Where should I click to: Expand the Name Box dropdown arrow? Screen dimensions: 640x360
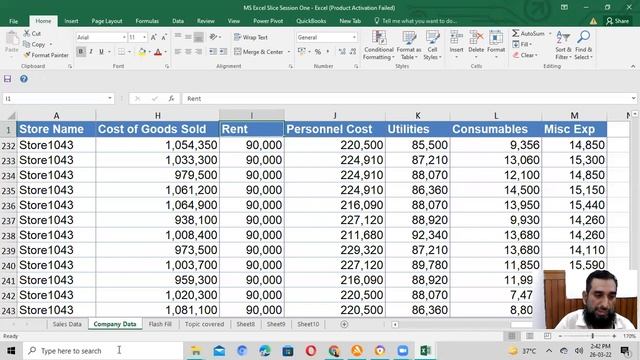110,98
